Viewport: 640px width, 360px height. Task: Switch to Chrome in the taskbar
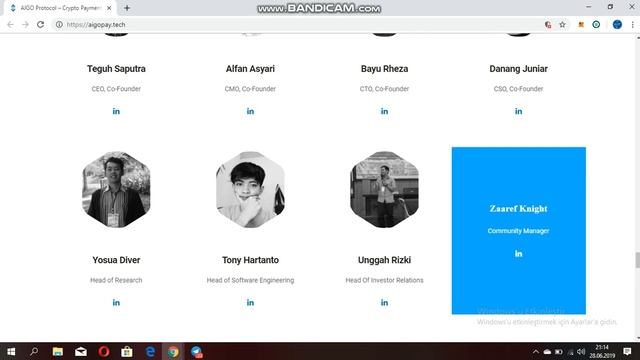point(173,351)
